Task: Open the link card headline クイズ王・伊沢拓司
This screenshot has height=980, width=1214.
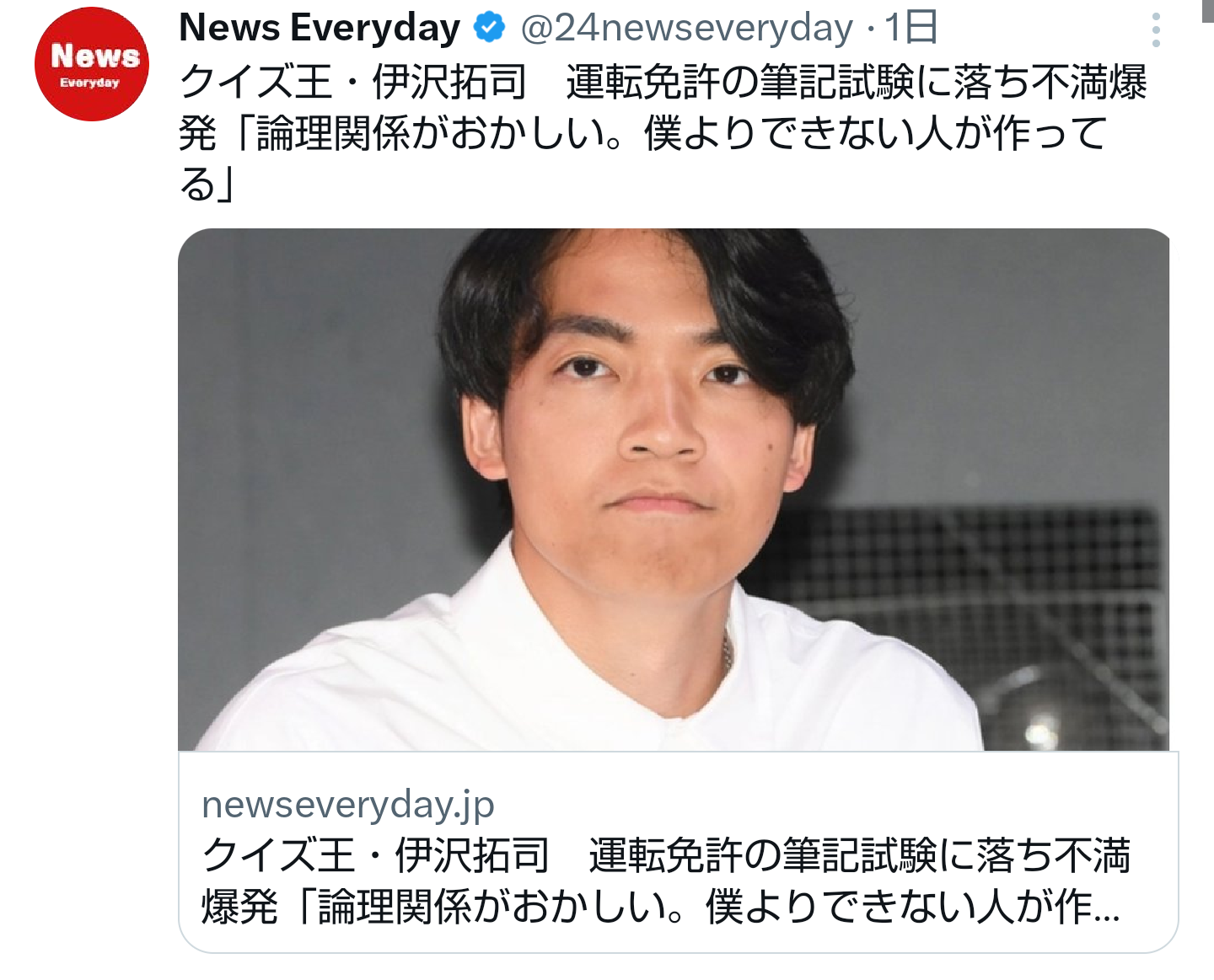Action: (x=666, y=855)
